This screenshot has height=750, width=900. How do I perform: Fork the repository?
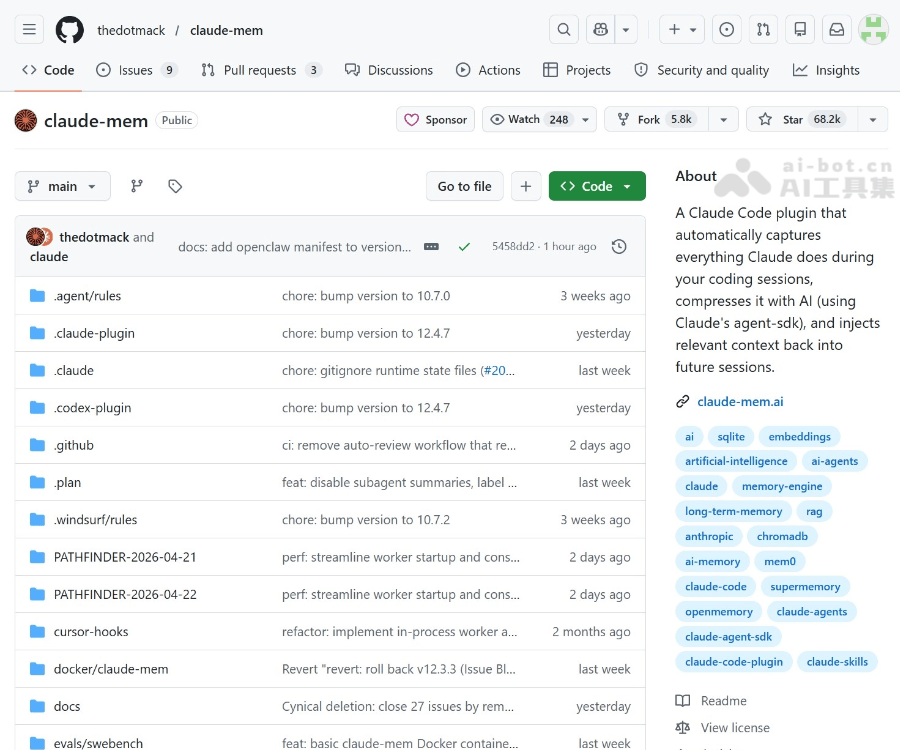click(x=657, y=119)
